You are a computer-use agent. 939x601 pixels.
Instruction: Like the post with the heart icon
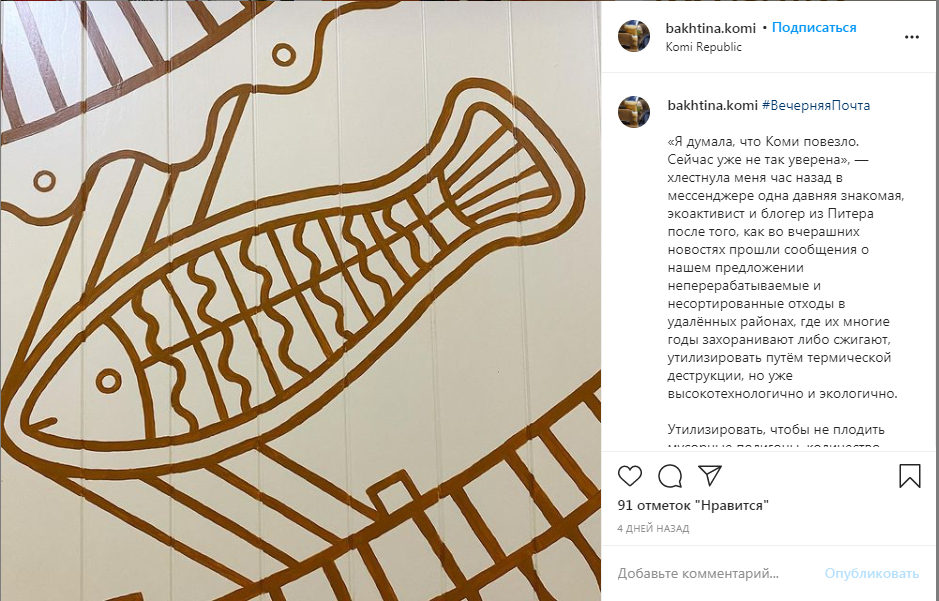[x=629, y=476]
